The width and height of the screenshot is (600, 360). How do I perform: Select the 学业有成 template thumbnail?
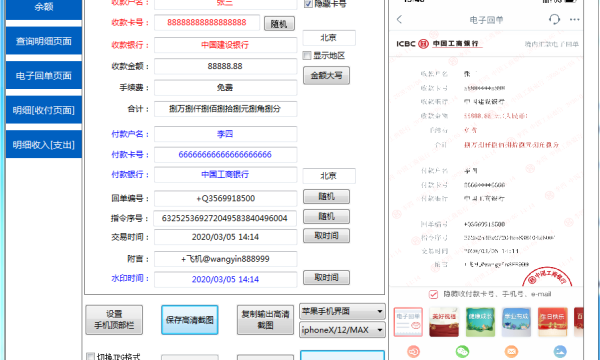[516, 322]
